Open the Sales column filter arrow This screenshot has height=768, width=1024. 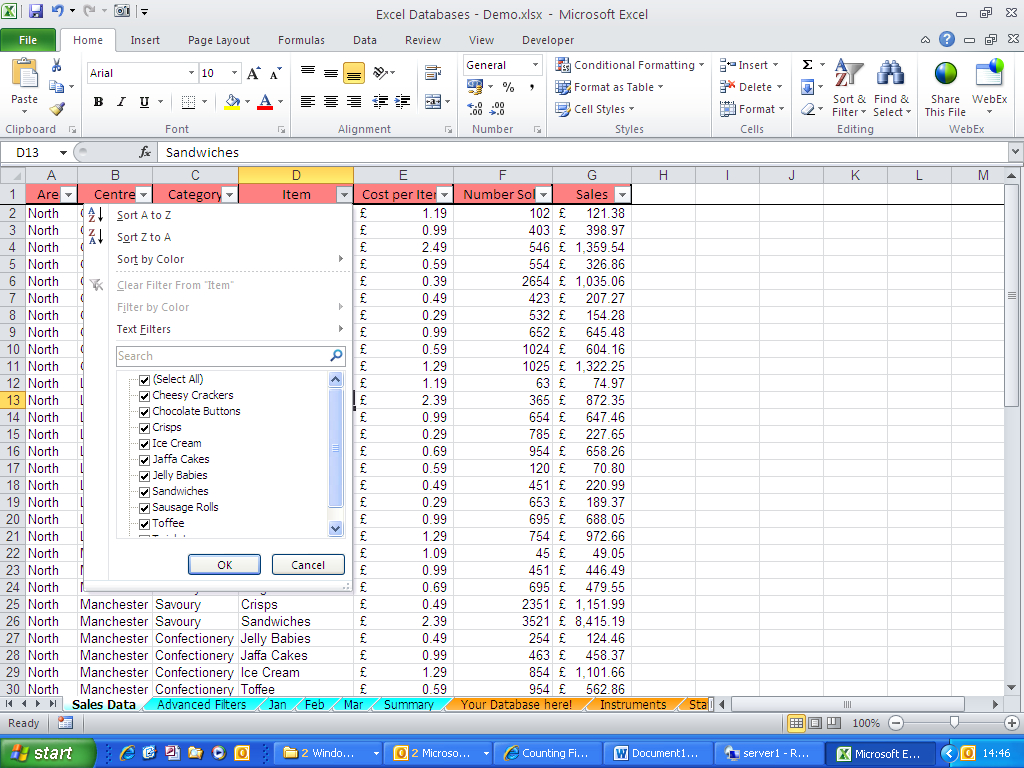point(622,195)
